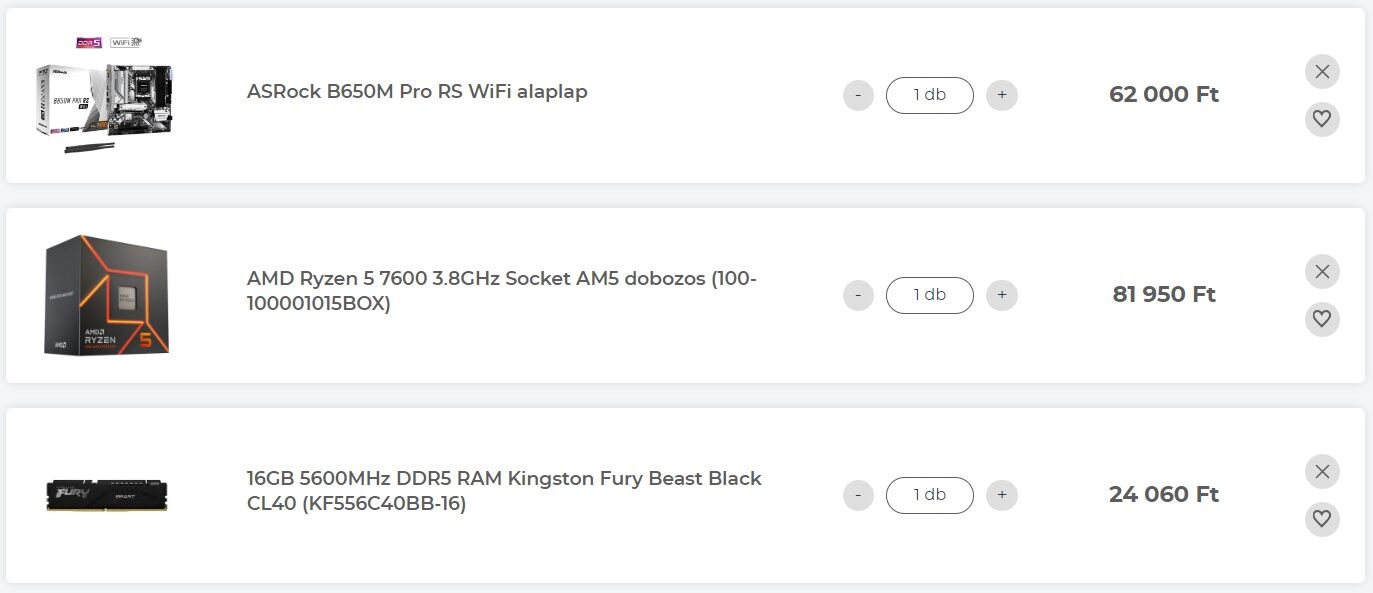This screenshot has width=1373, height=593.
Task: Remove ASRock B650M motherboard from cart
Action: tap(1322, 72)
